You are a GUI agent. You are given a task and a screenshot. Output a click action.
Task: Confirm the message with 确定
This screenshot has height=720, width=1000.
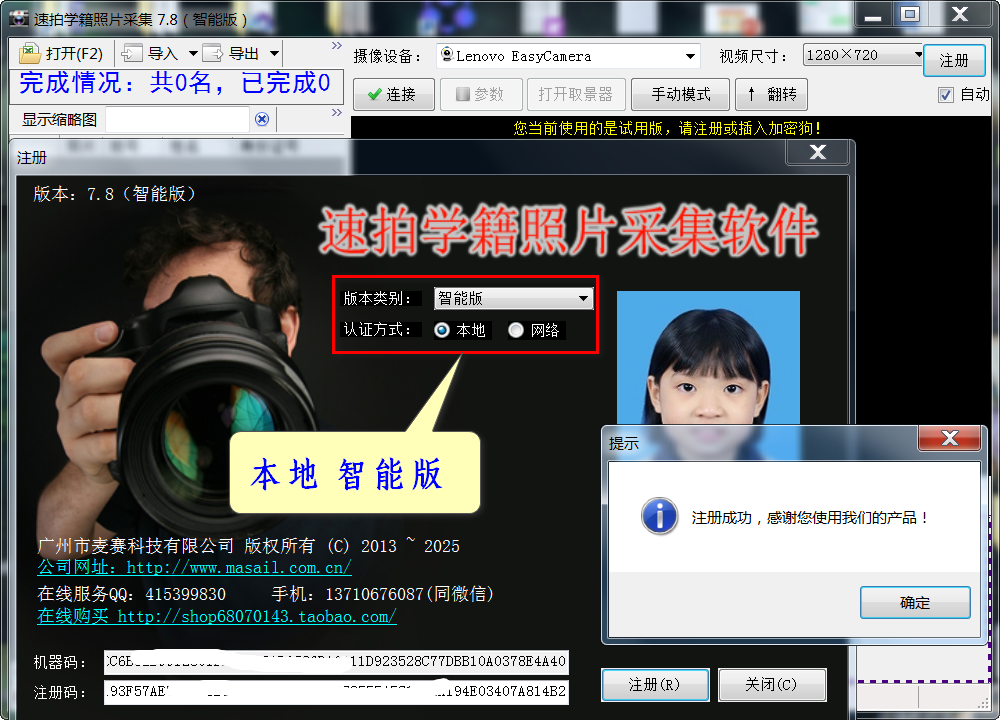tap(915, 603)
